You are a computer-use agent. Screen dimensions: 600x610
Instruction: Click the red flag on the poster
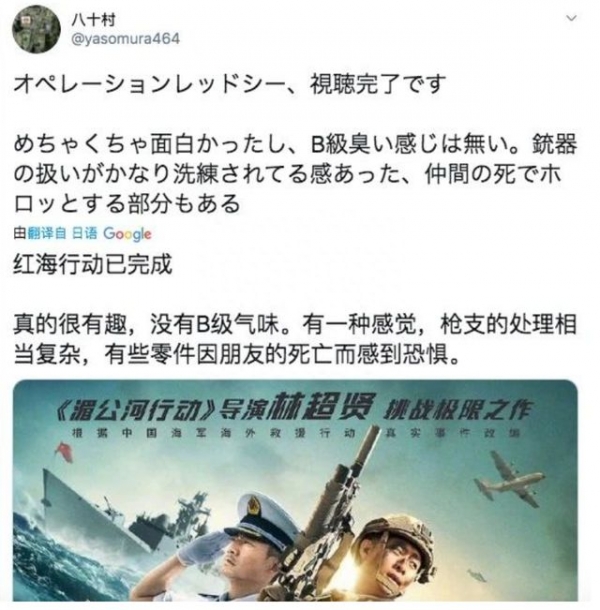pyautogui.click(x=64, y=453)
